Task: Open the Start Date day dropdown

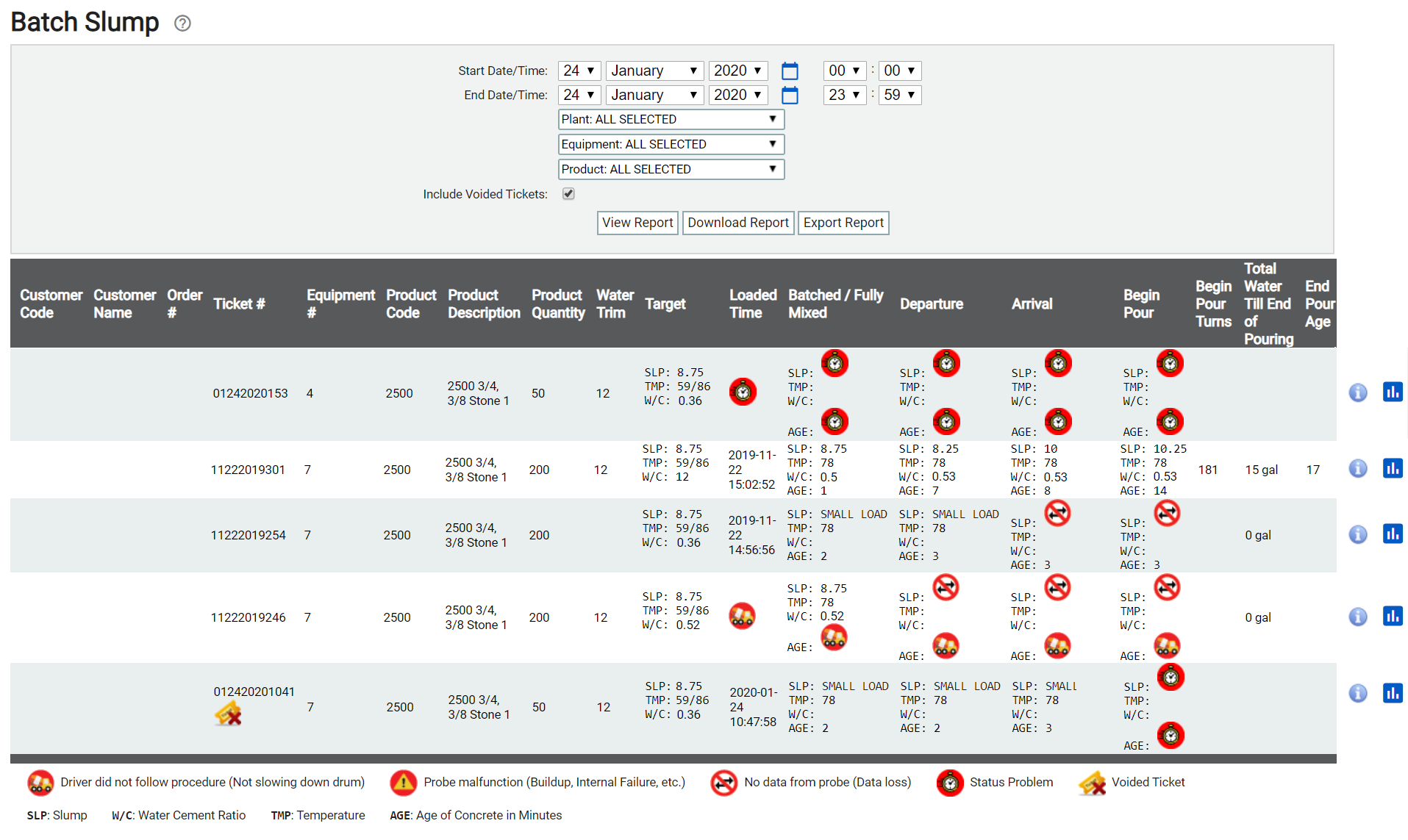Action: click(579, 71)
